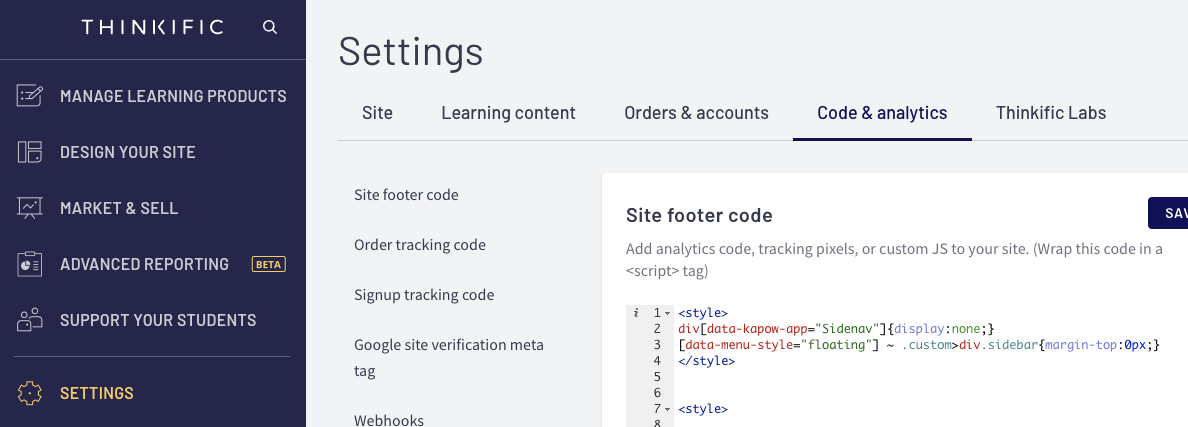Switch to the Site tab
The height and width of the screenshot is (427, 1188).
coord(377,113)
